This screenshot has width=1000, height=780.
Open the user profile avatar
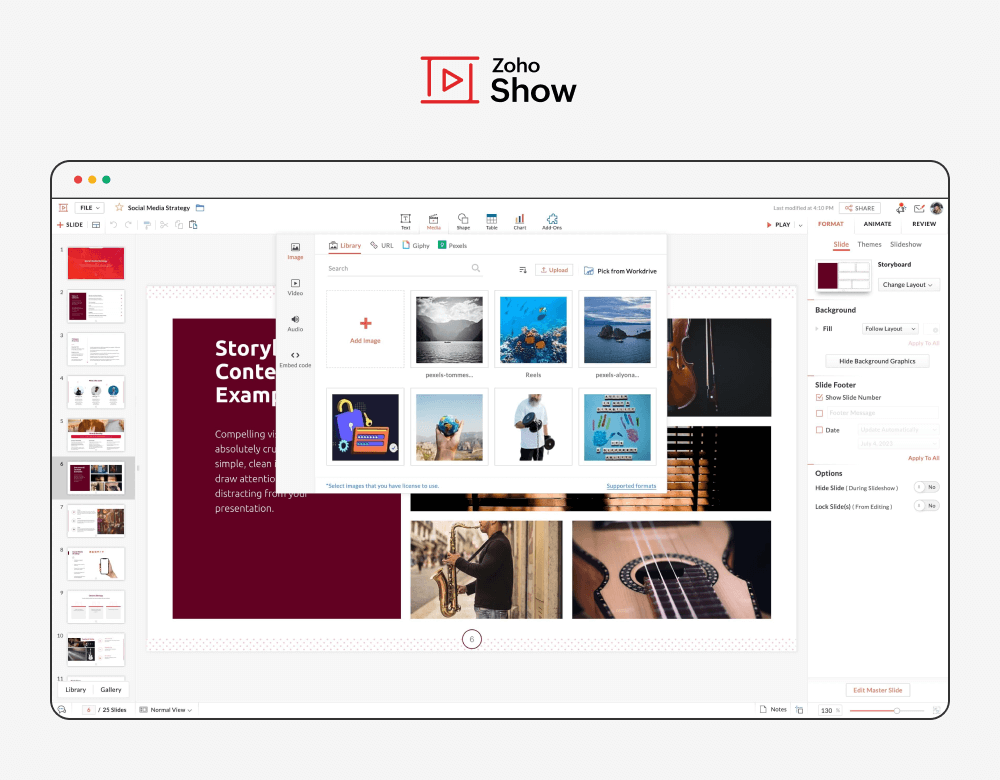click(x=937, y=208)
